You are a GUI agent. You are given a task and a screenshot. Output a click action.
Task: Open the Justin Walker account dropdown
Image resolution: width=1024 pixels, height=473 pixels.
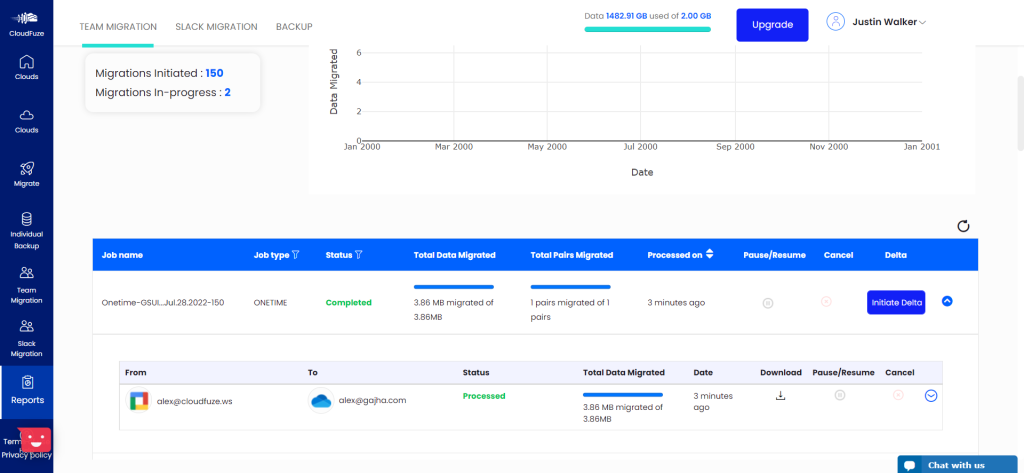pos(878,22)
